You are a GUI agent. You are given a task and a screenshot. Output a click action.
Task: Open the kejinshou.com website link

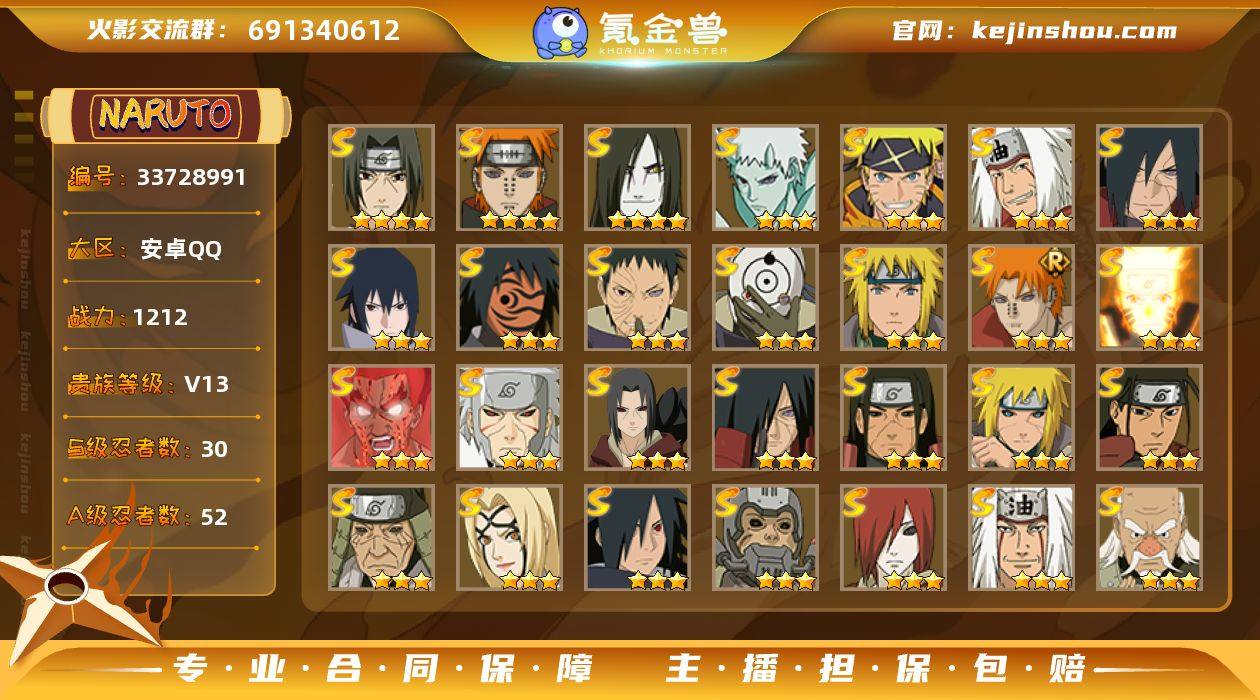coord(1035,31)
